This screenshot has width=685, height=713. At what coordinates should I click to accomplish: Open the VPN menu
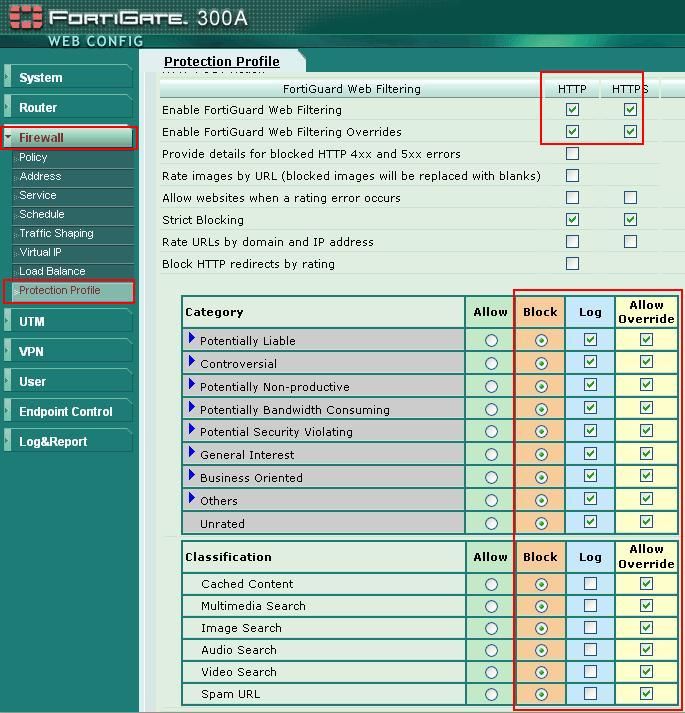pos(69,351)
